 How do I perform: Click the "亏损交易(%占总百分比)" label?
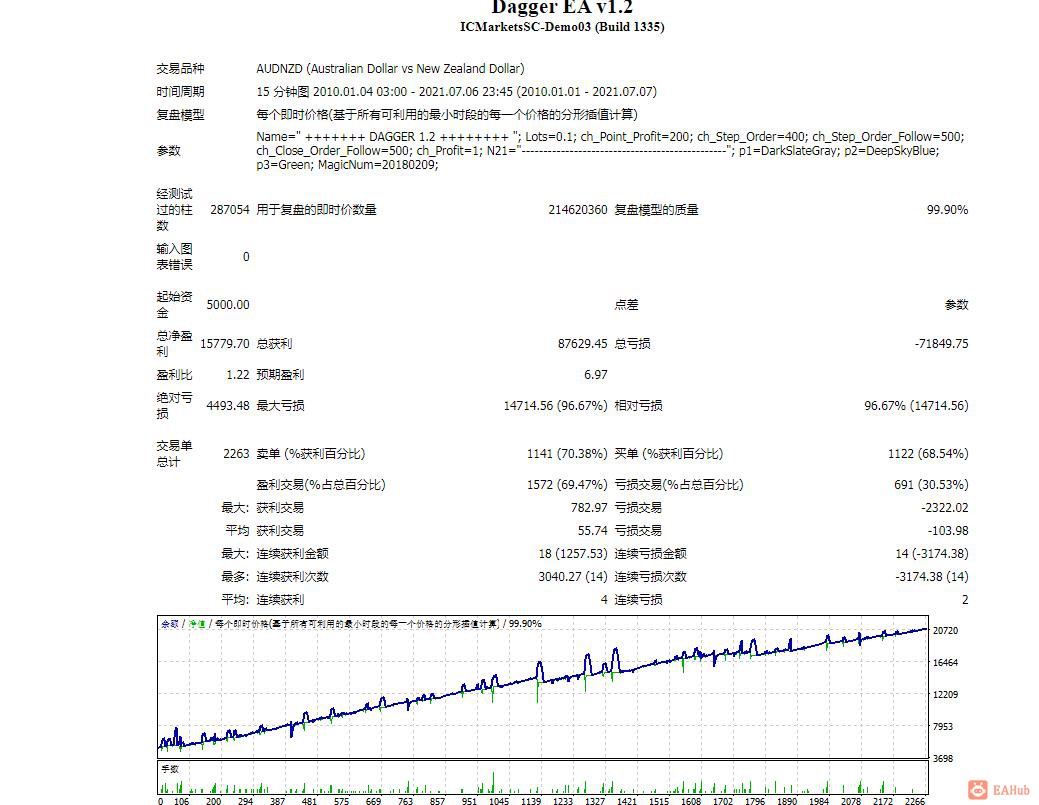(679, 484)
